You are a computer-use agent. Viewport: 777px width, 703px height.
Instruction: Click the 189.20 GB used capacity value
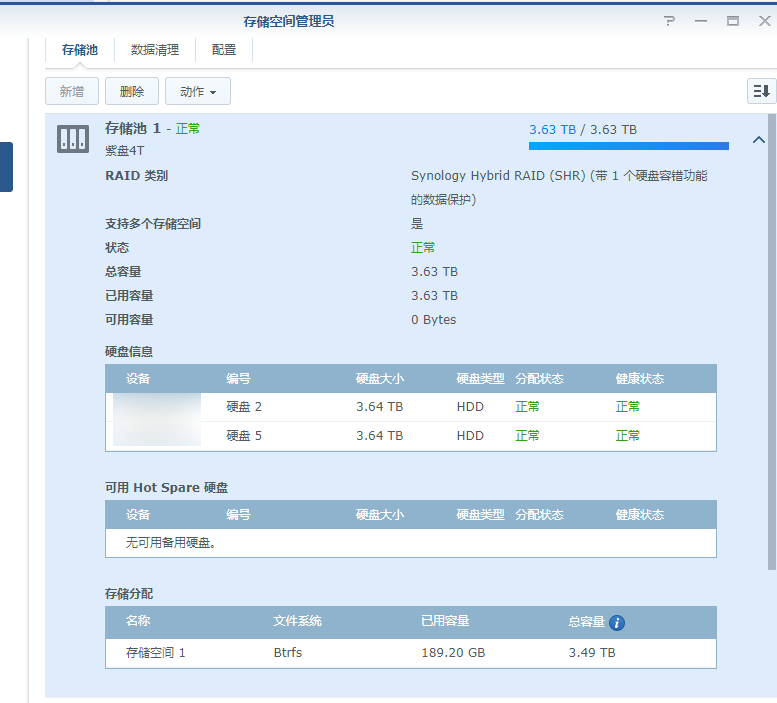(453, 653)
